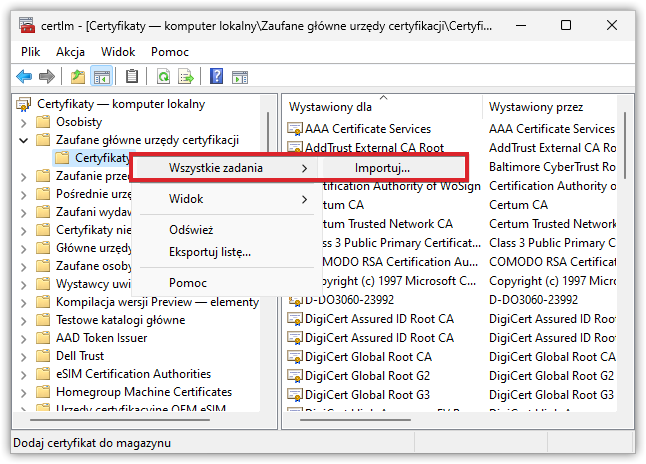
Task: Click the AAA Certificate Services certificate icon
Action: click(x=295, y=129)
